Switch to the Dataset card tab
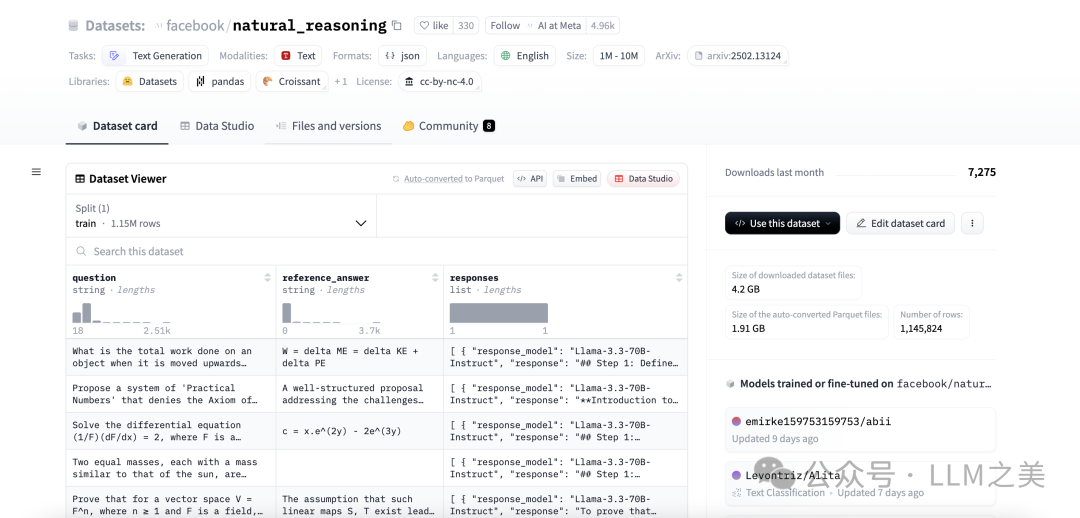The height and width of the screenshot is (518, 1080). pos(117,126)
